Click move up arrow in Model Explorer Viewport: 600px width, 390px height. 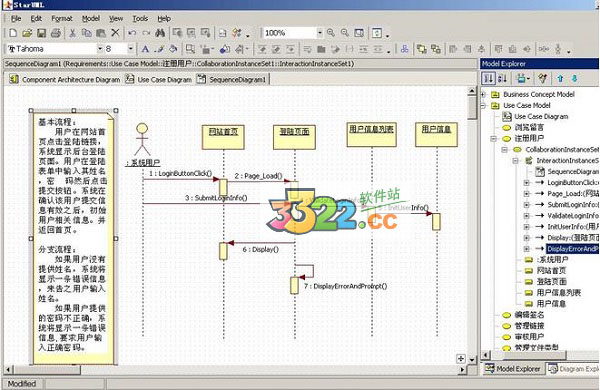[x=560, y=78]
